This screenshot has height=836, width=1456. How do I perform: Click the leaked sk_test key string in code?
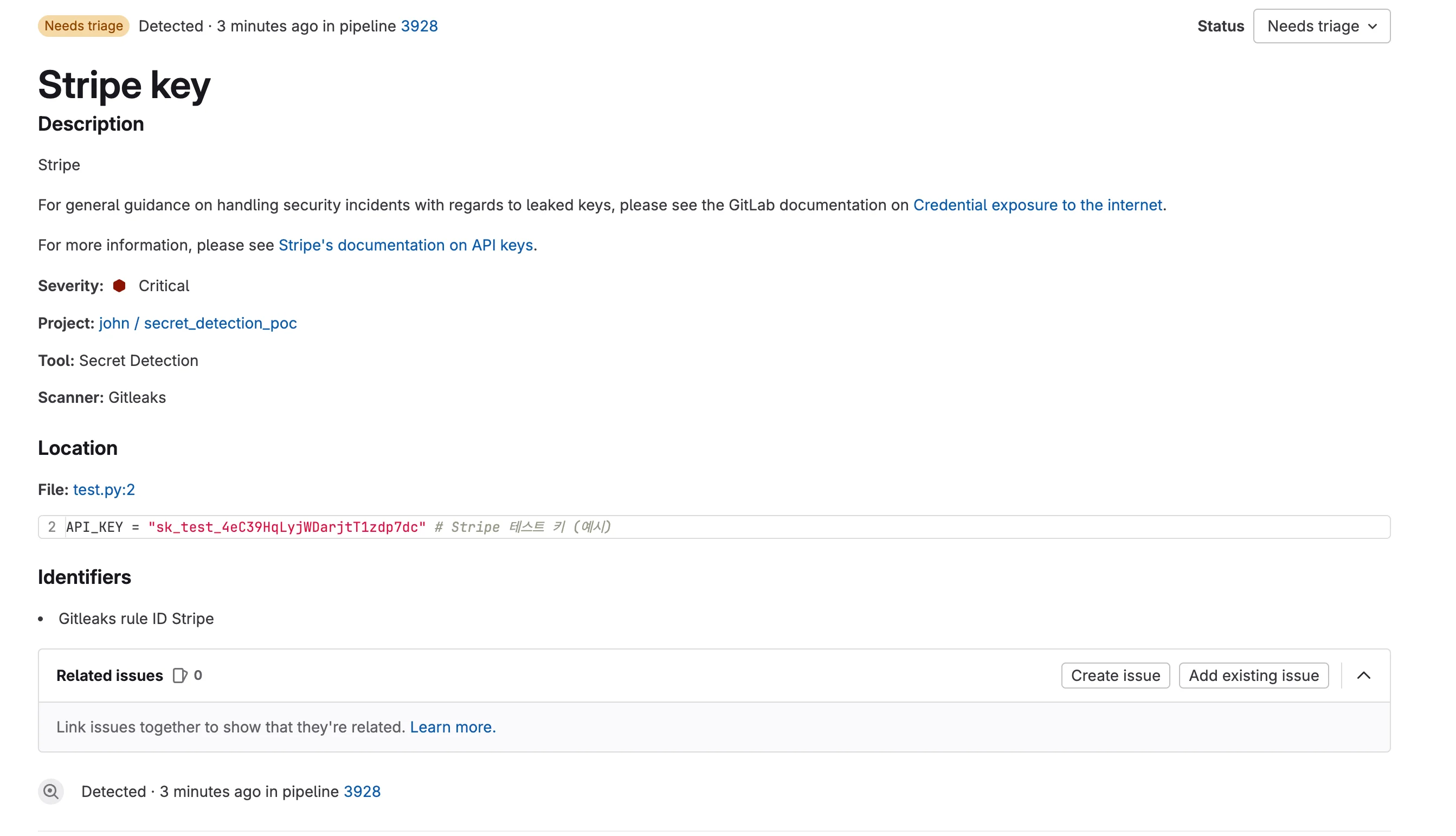pyautogui.click(x=287, y=527)
